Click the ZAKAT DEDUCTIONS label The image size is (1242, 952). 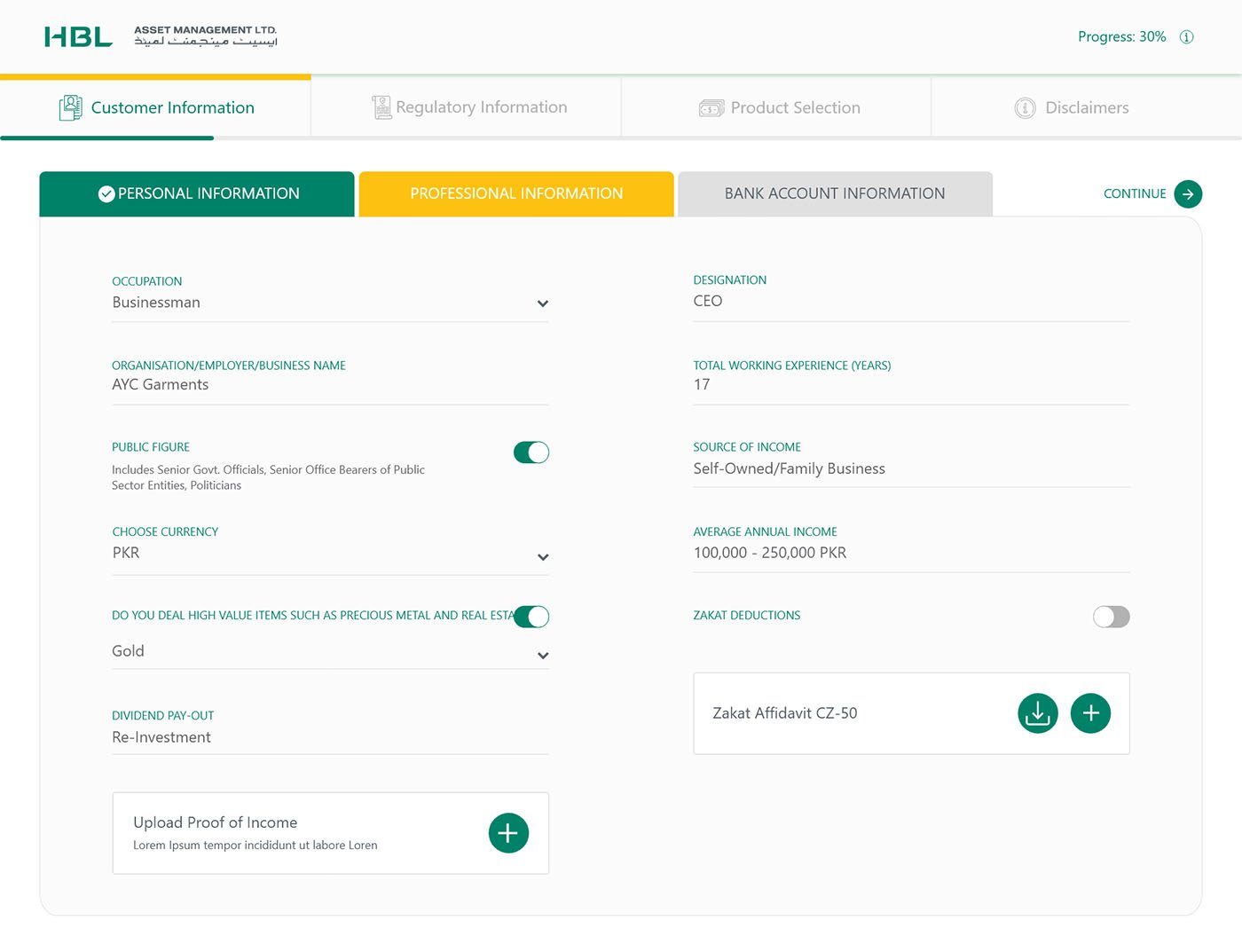coord(746,615)
